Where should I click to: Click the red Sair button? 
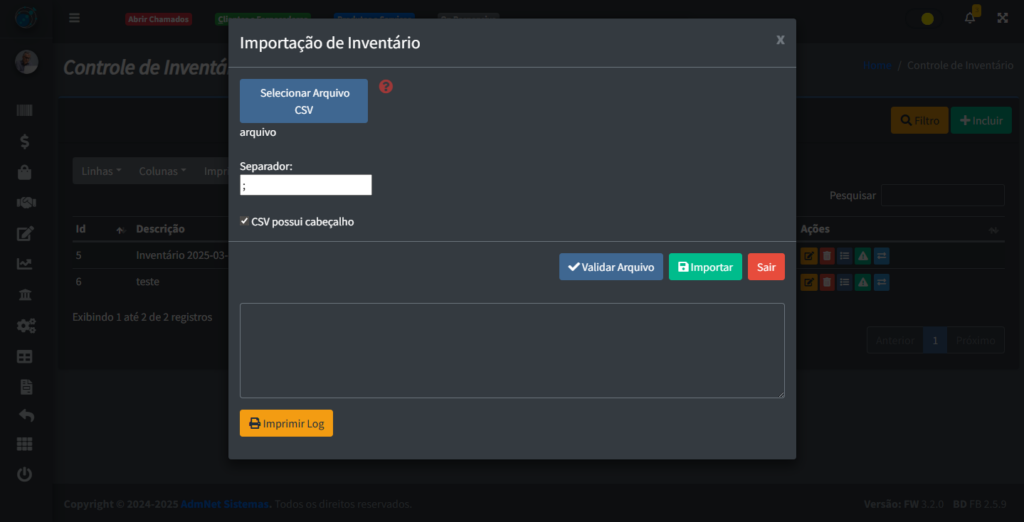[766, 267]
